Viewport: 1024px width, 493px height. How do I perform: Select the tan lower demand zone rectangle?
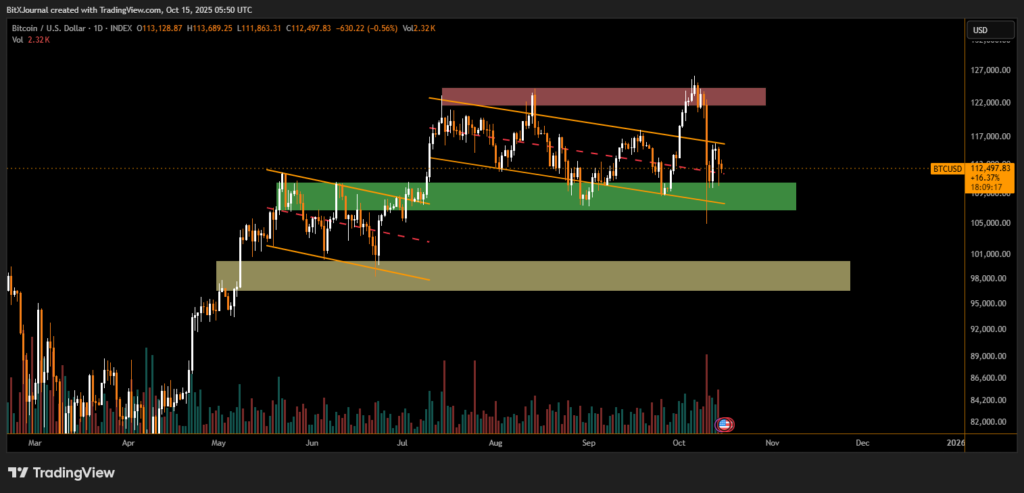click(533, 276)
